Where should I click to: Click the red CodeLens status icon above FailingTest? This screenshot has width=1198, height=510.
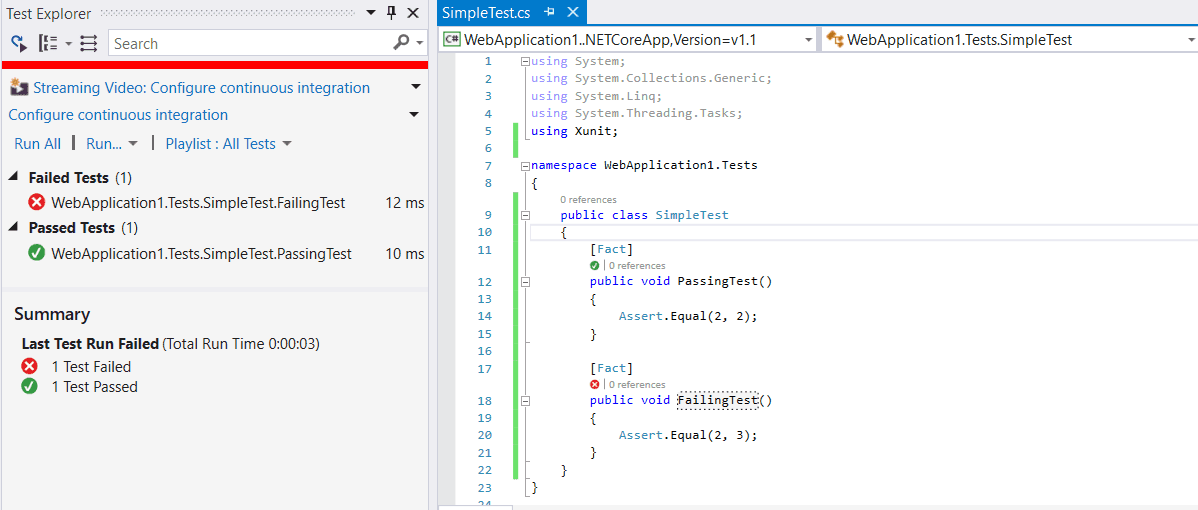[595, 384]
